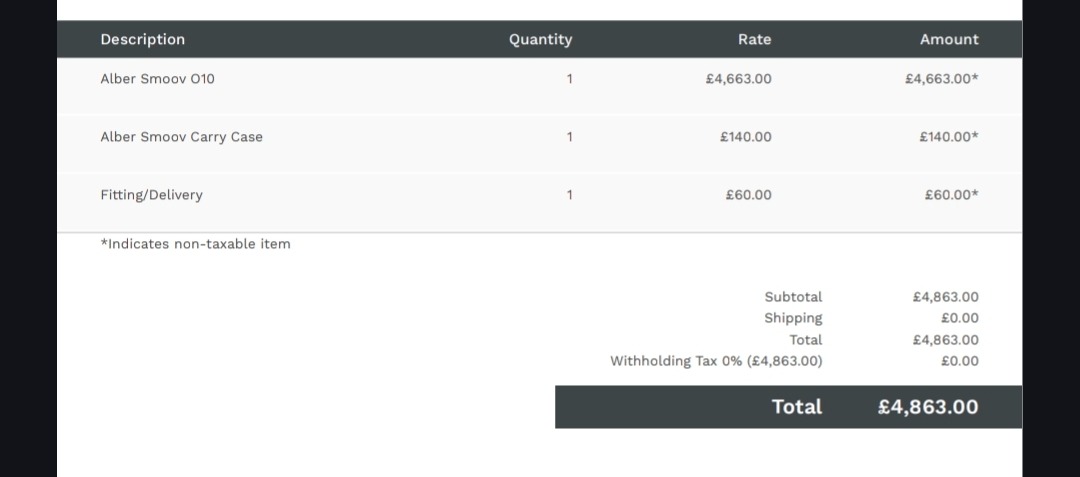The width and height of the screenshot is (1080, 477).
Task: Click the Withholding Tax 0% line
Action: 716,361
